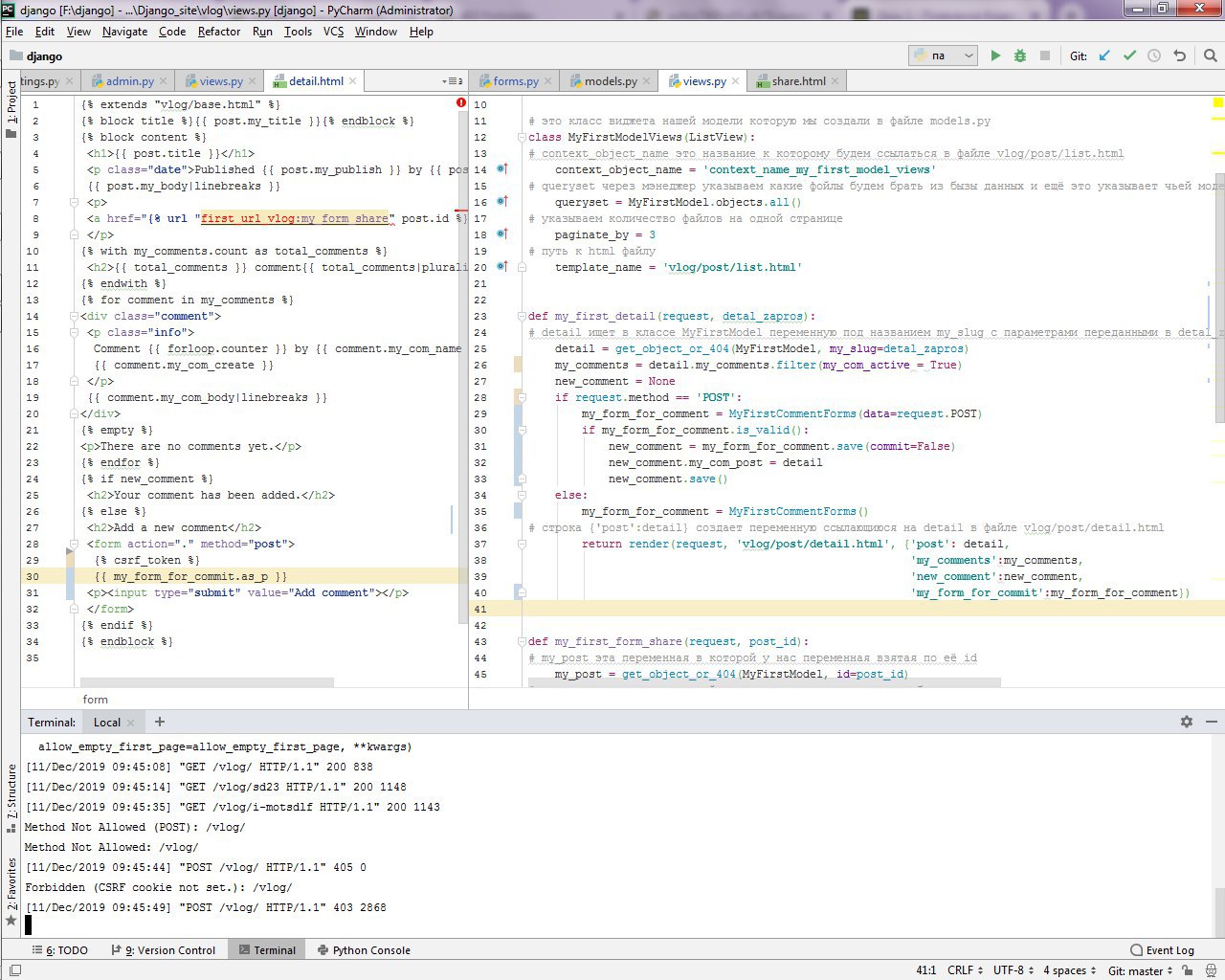Open the Version Control tool window
The height and width of the screenshot is (980, 1225).
tap(163, 950)
